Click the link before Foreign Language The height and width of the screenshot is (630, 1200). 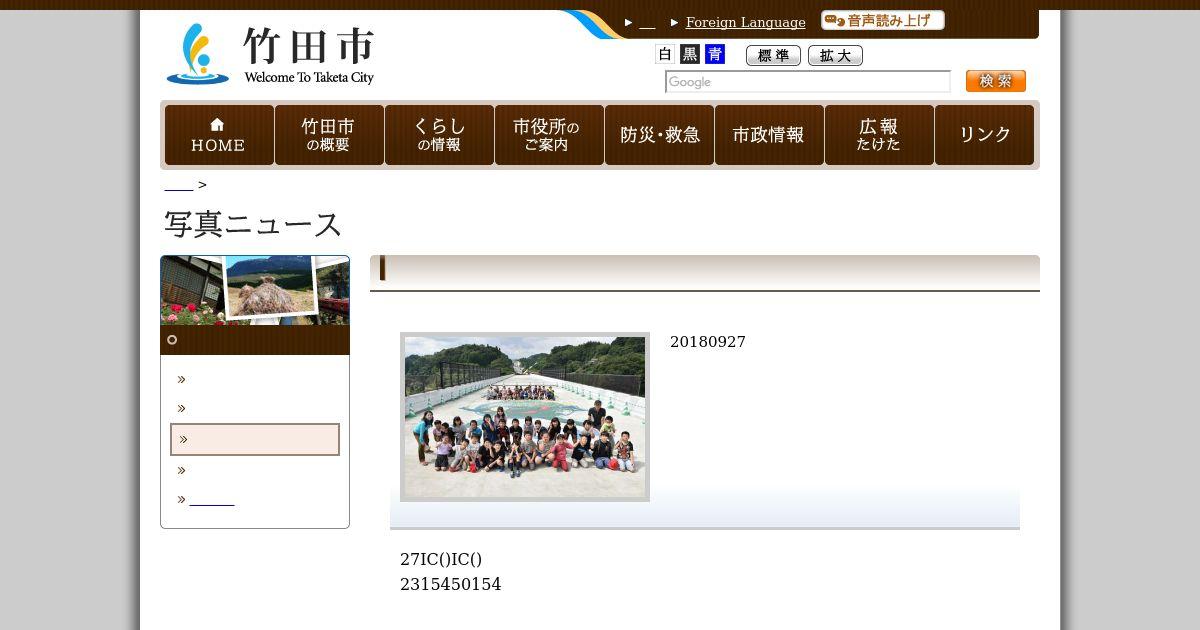click(x=647, y=22)
